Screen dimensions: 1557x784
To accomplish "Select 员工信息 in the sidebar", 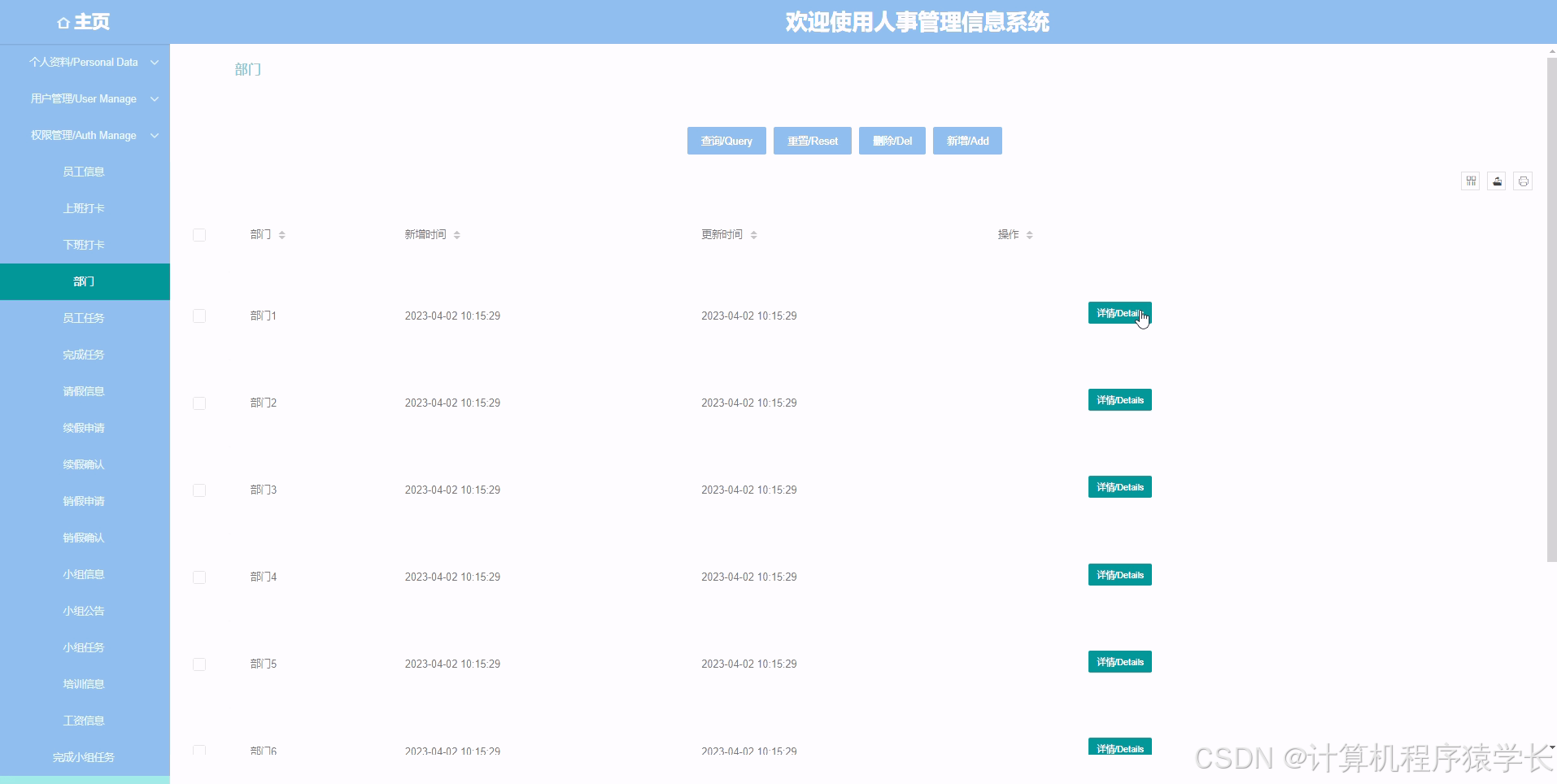I will point(84,171).
